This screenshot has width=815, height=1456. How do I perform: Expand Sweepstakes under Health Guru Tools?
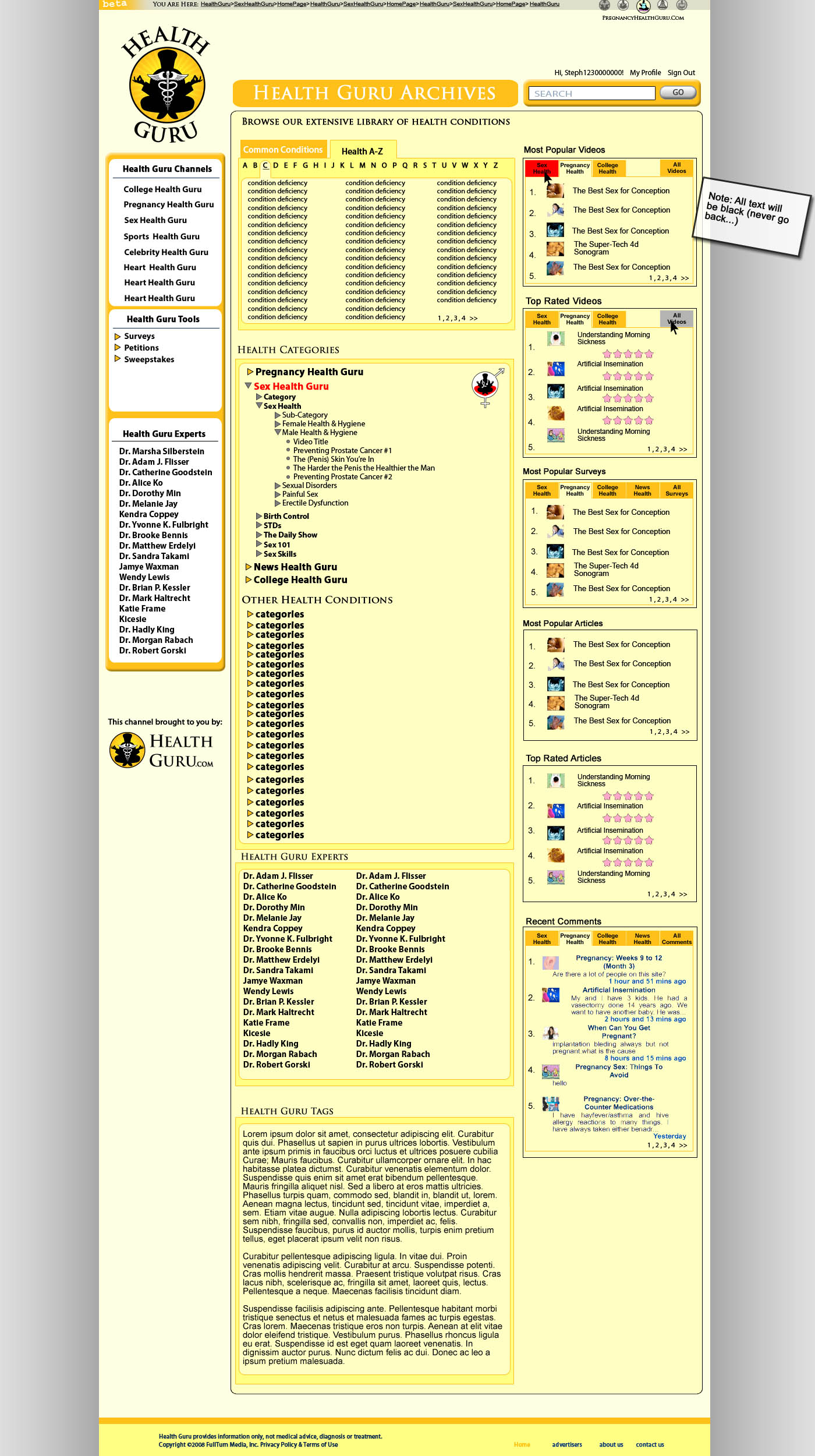click(118, 359)
